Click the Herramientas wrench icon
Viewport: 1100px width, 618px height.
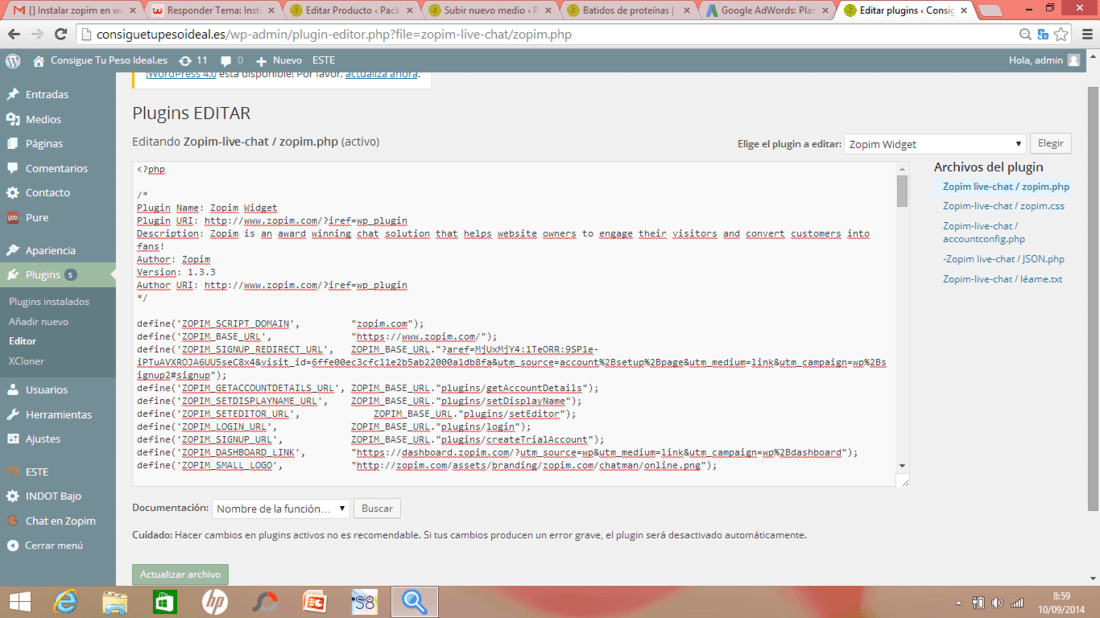coord(13,415)
